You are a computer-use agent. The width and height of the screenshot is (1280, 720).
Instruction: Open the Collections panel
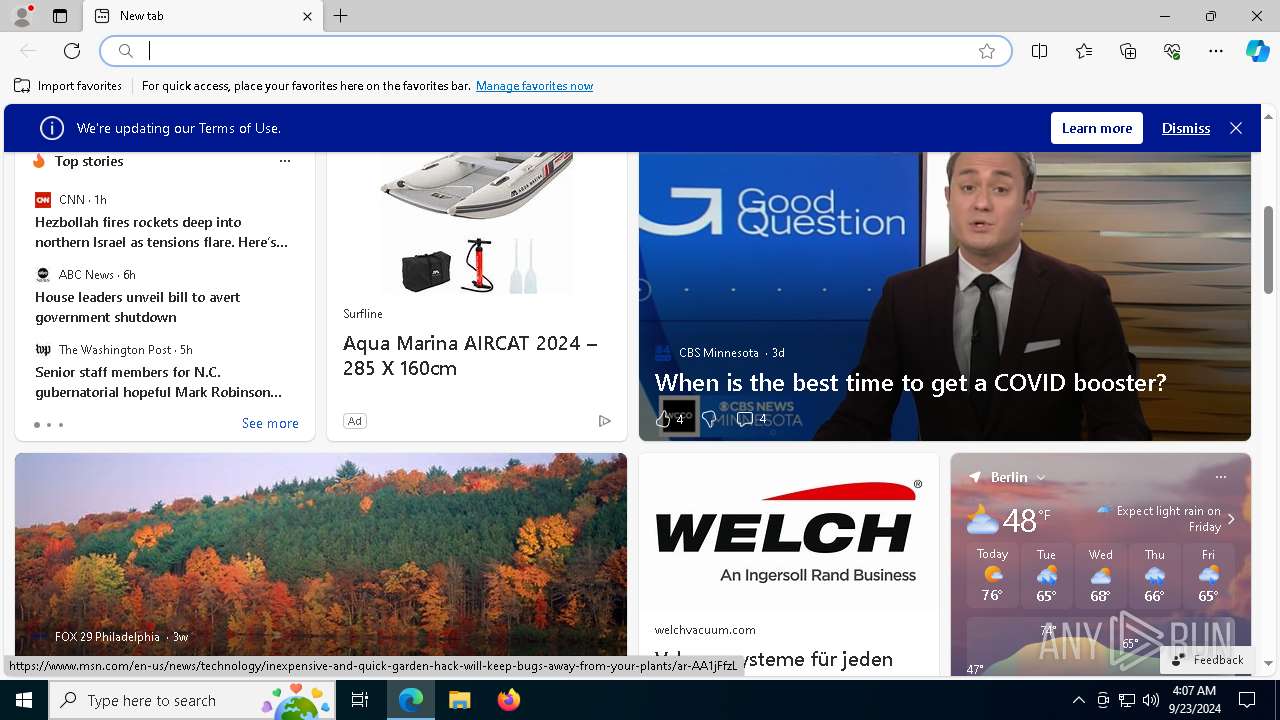[x=1128, y=51]
